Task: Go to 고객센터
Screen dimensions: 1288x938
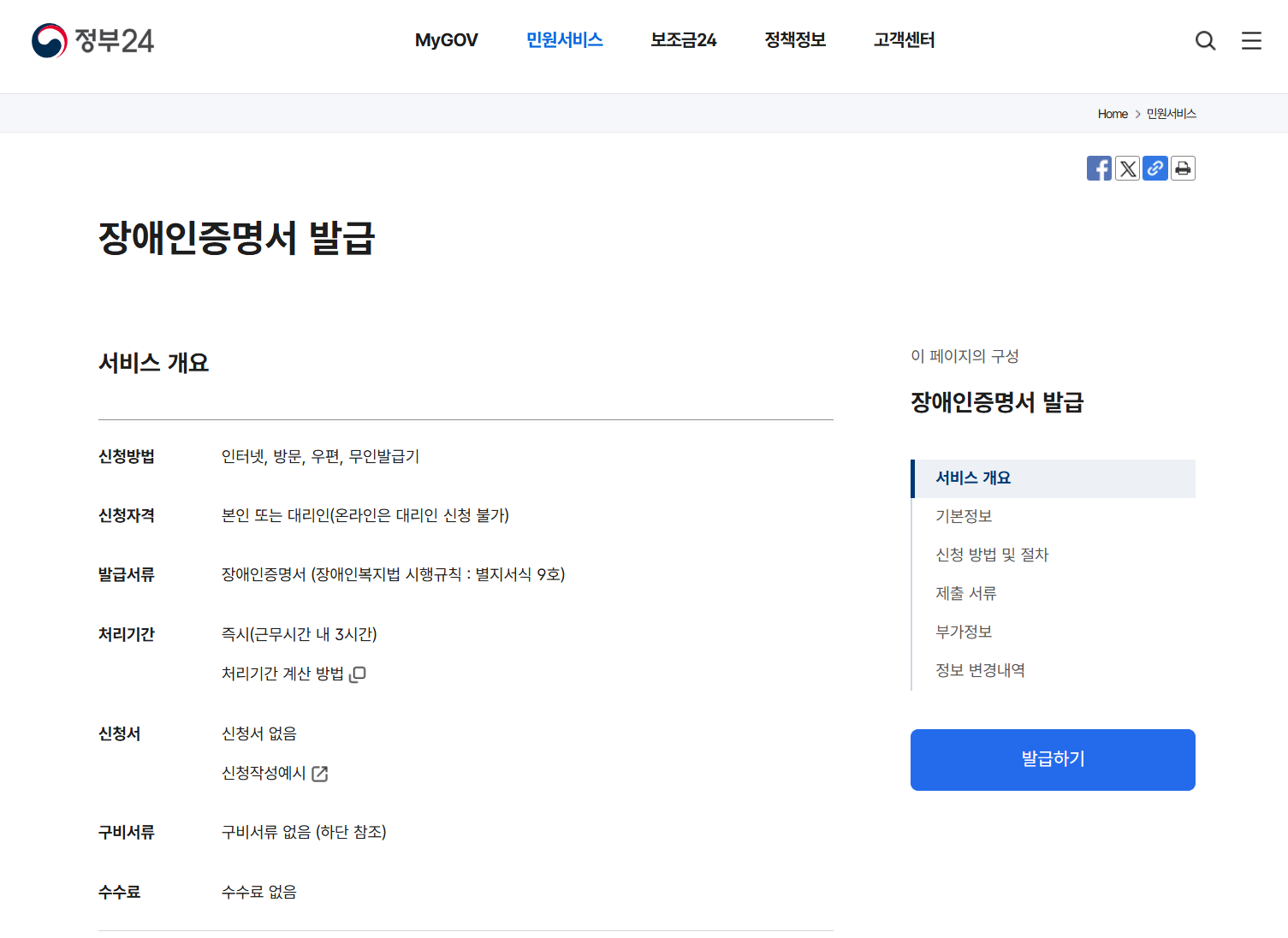Action: click(904, 40)
